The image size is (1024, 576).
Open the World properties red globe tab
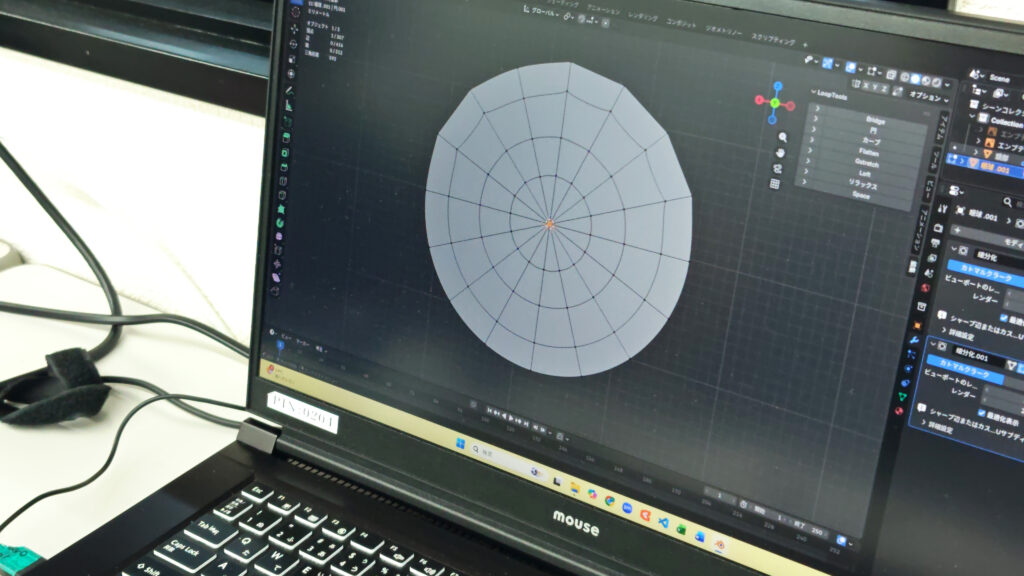click(x=925, y=287)
